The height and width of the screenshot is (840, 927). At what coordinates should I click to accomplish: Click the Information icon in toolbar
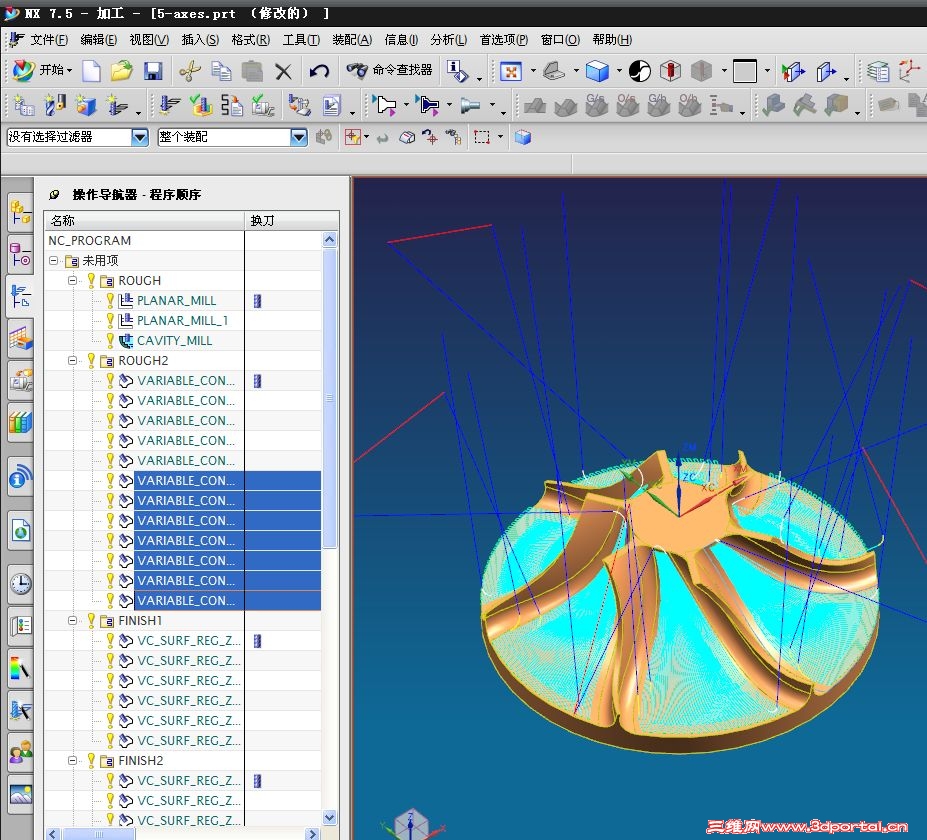(x=458, y=72)
